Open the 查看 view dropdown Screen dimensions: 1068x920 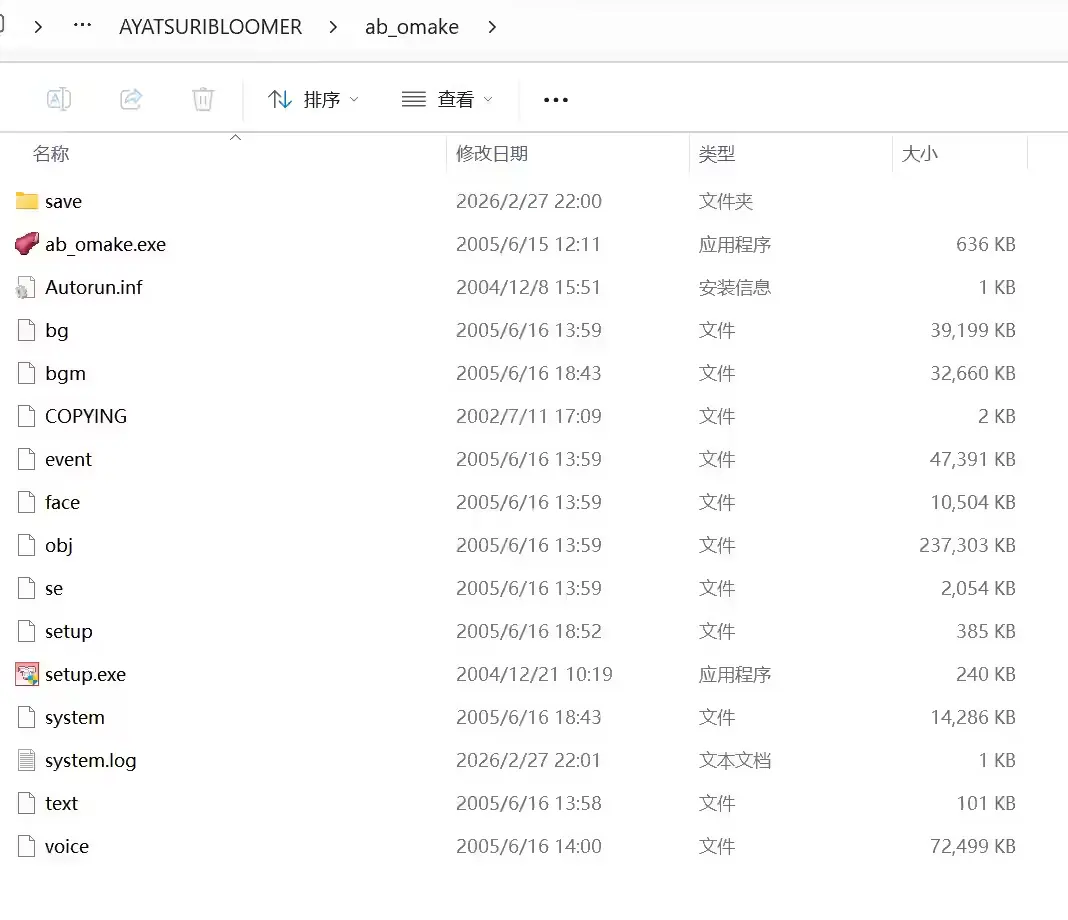(x=447, y=99)
